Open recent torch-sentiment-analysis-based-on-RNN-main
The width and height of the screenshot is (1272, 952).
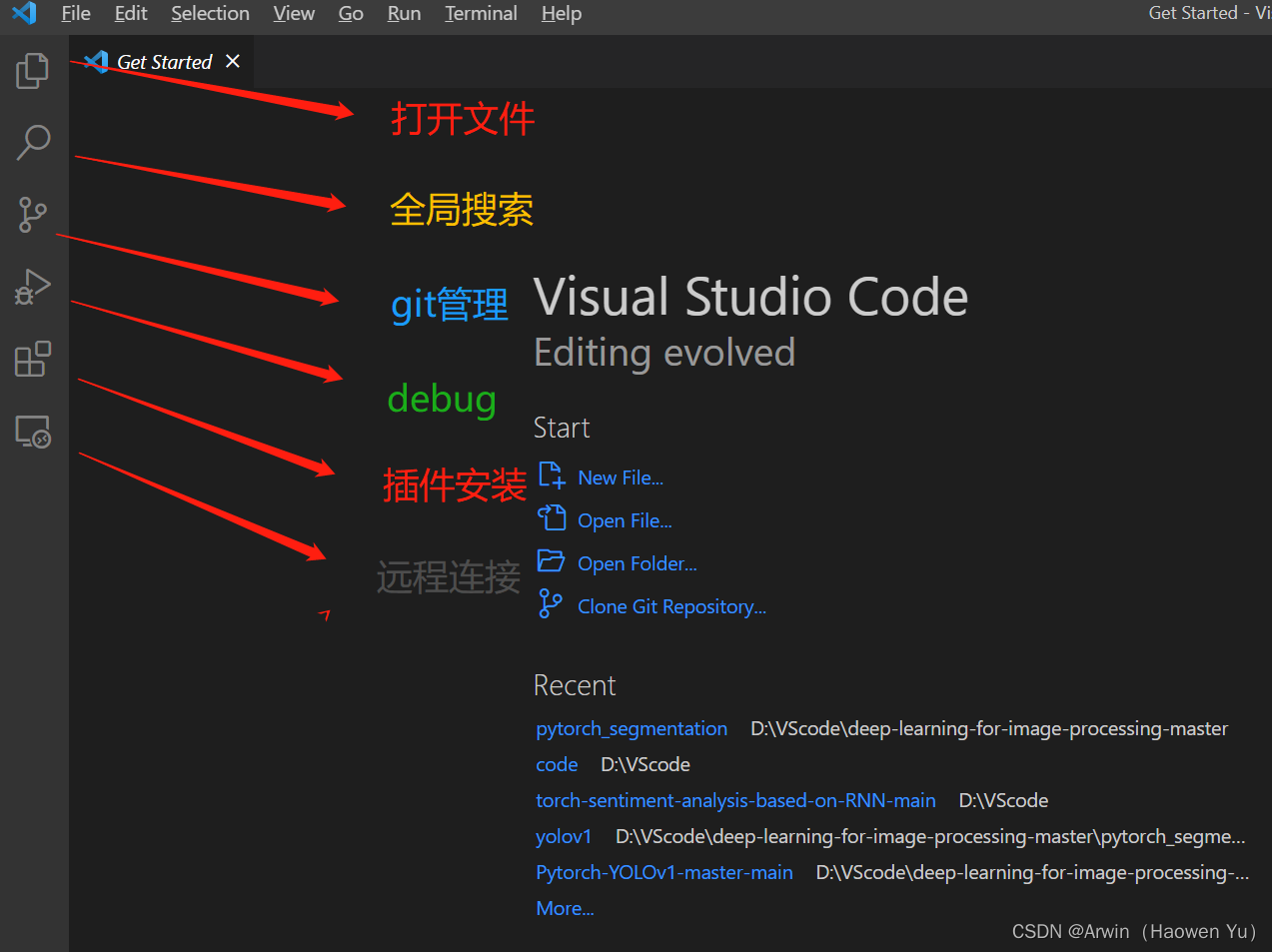pos(735,800)
